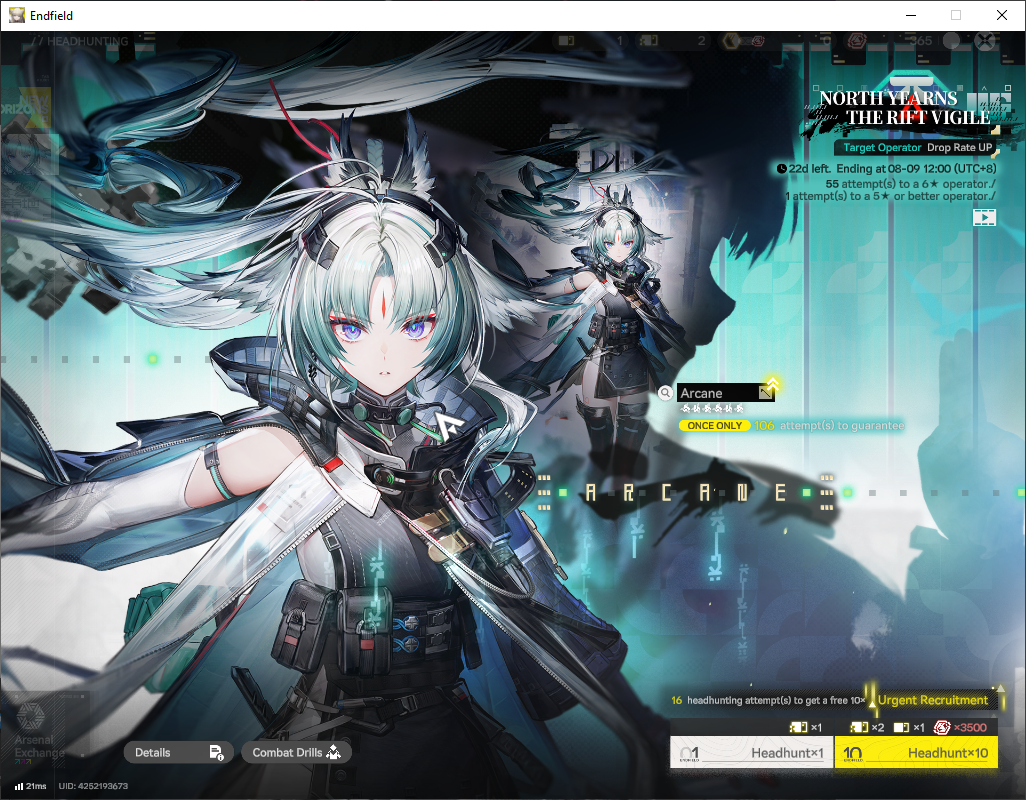Close the Headhunting screen with the X
The image size is (1026, 800).
point(985,41)
